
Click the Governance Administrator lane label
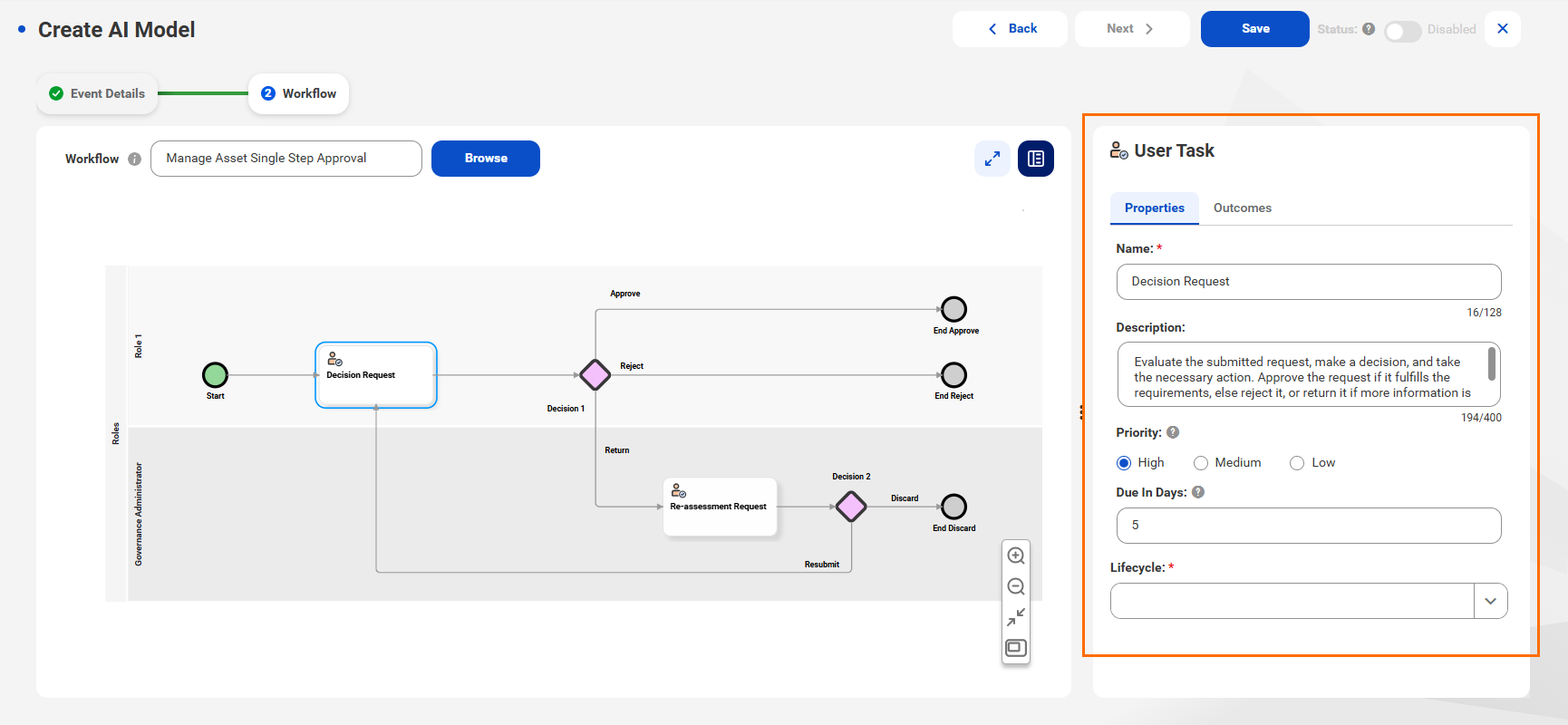(139, 515)
